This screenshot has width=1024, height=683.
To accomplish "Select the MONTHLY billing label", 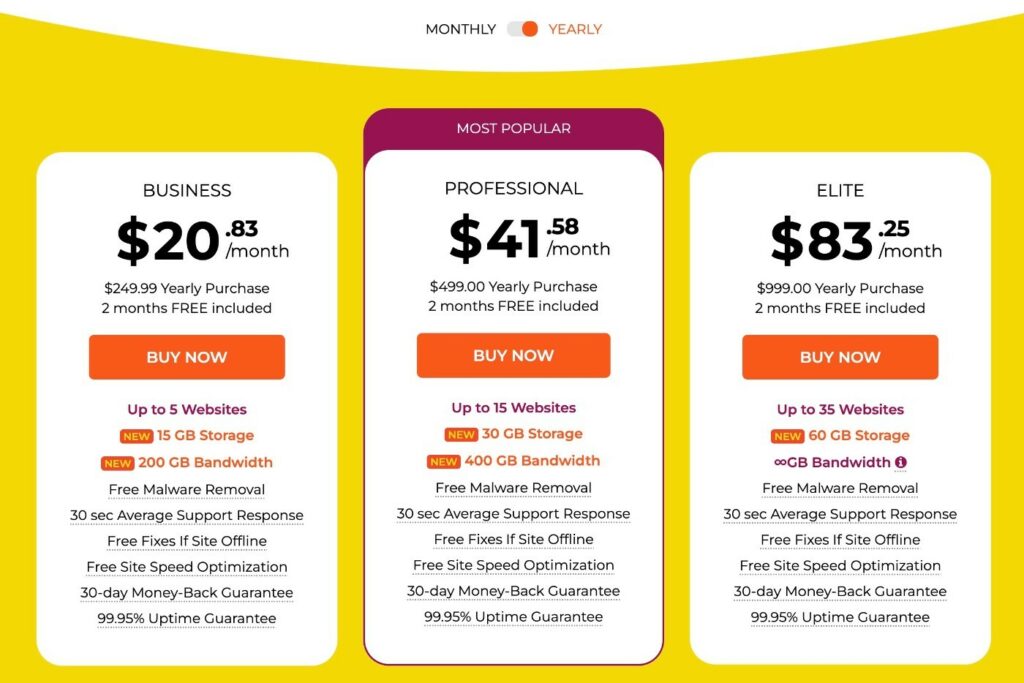I will [x=460, y=29].
